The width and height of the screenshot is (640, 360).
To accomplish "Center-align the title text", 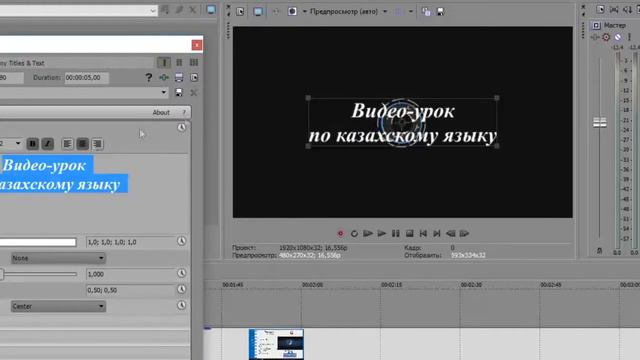I will click(82, 144).
